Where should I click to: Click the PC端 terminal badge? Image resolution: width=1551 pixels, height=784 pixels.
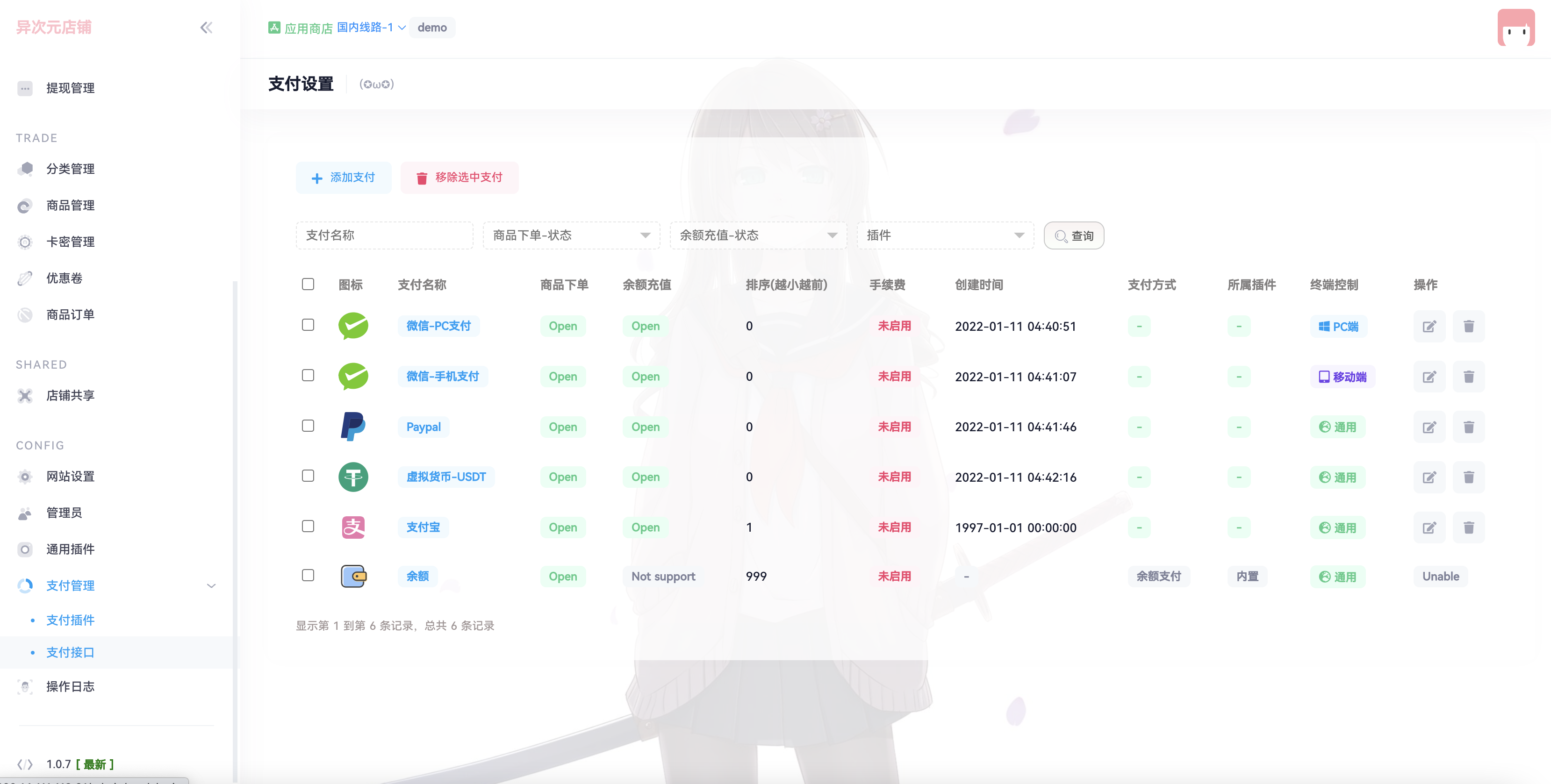pyautogui.click(x=1338, y=326)
